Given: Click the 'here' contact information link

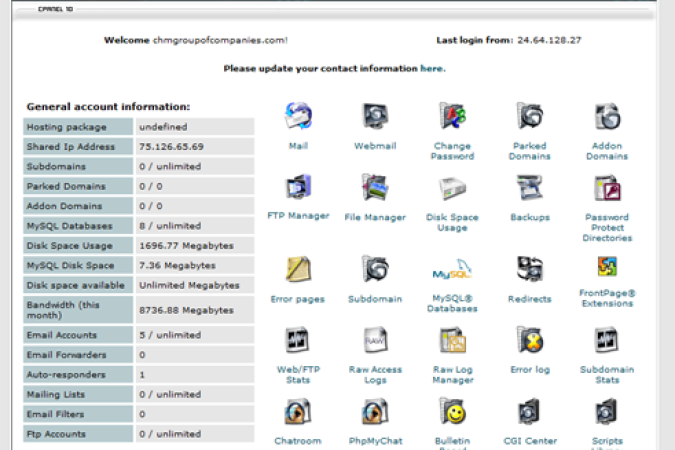Looking at the screenshot, I should [432, 69].
